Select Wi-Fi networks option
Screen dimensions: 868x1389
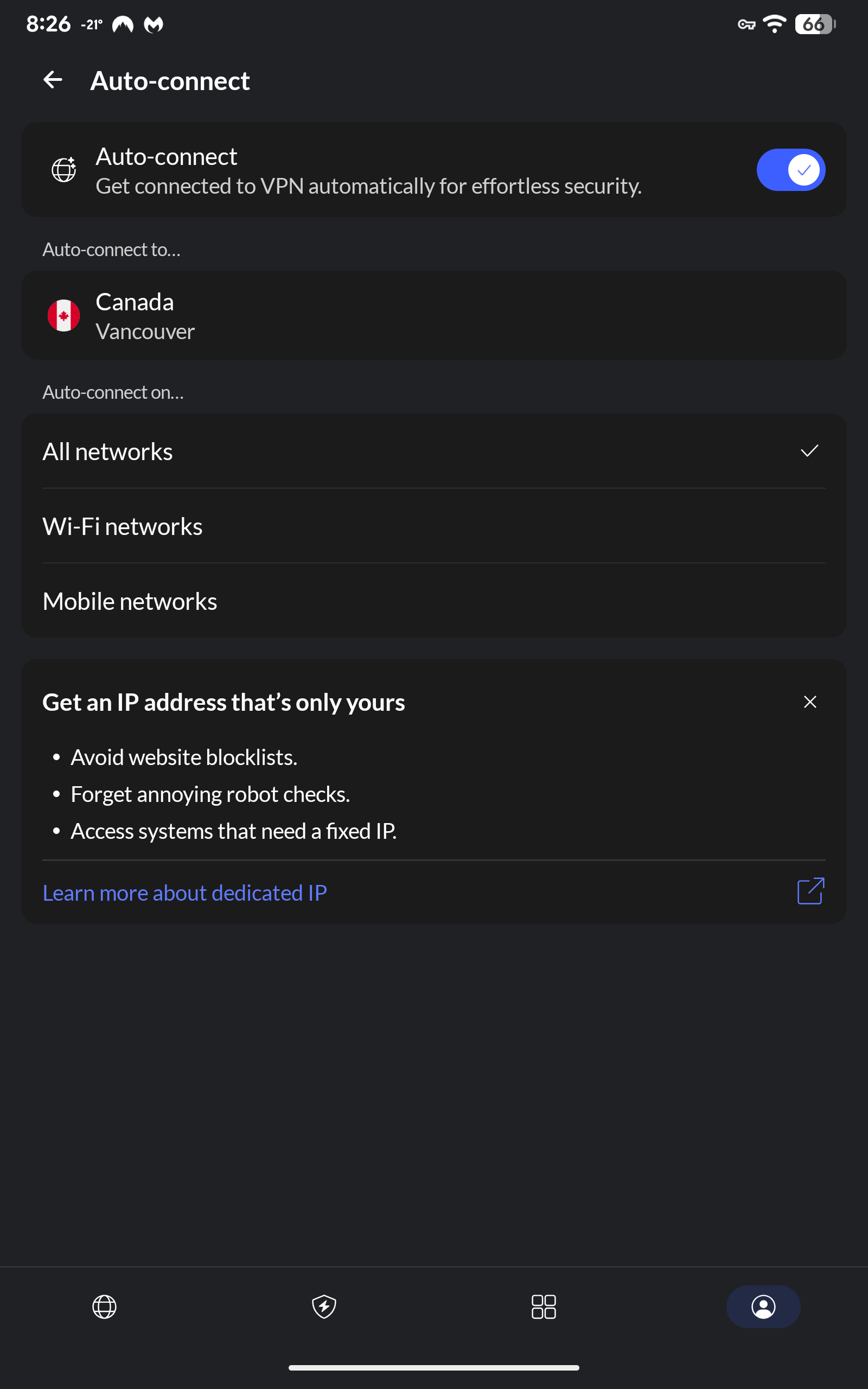tap(433, 526)
